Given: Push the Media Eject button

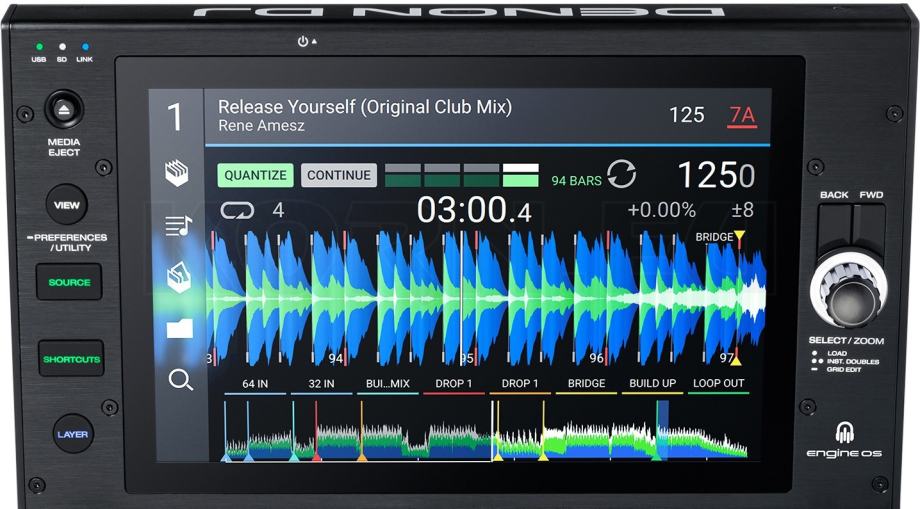Looking at the screenshot, I should [64, 109].
